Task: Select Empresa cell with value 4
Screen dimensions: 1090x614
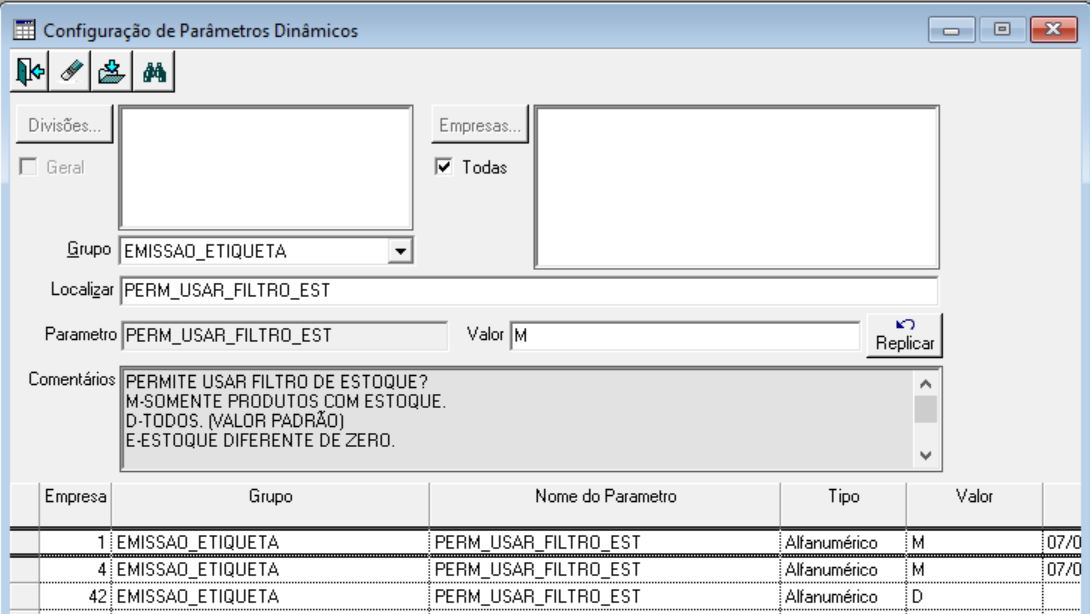Action: (75, 569)
